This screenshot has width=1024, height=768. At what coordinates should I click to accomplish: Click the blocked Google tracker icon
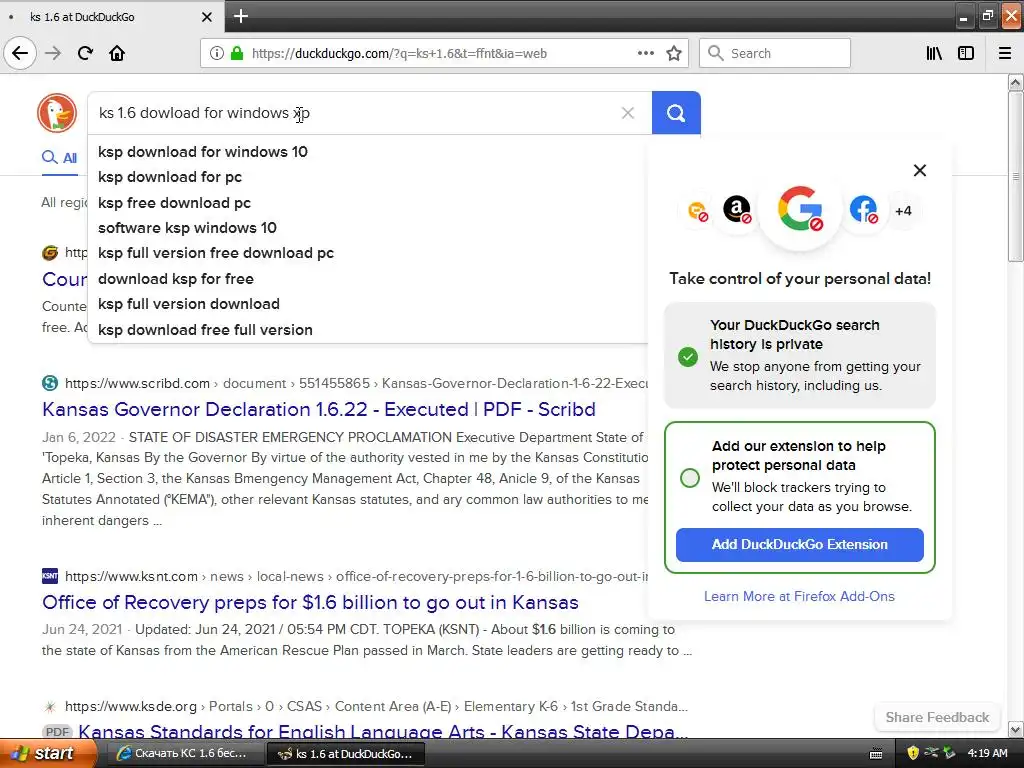pyautogui.click(x=800, y=210)
